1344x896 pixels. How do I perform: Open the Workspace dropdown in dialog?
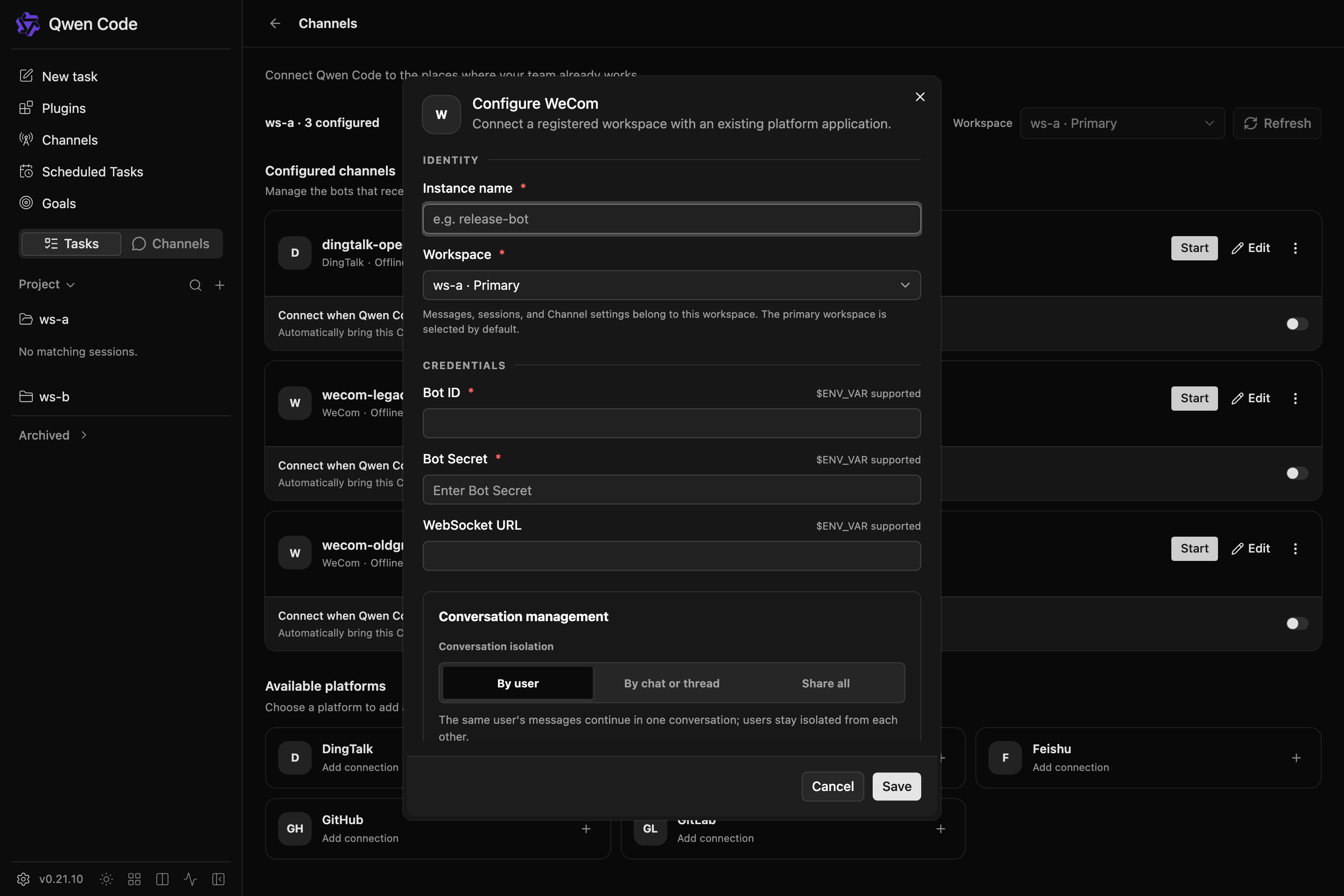pos(672,285)
